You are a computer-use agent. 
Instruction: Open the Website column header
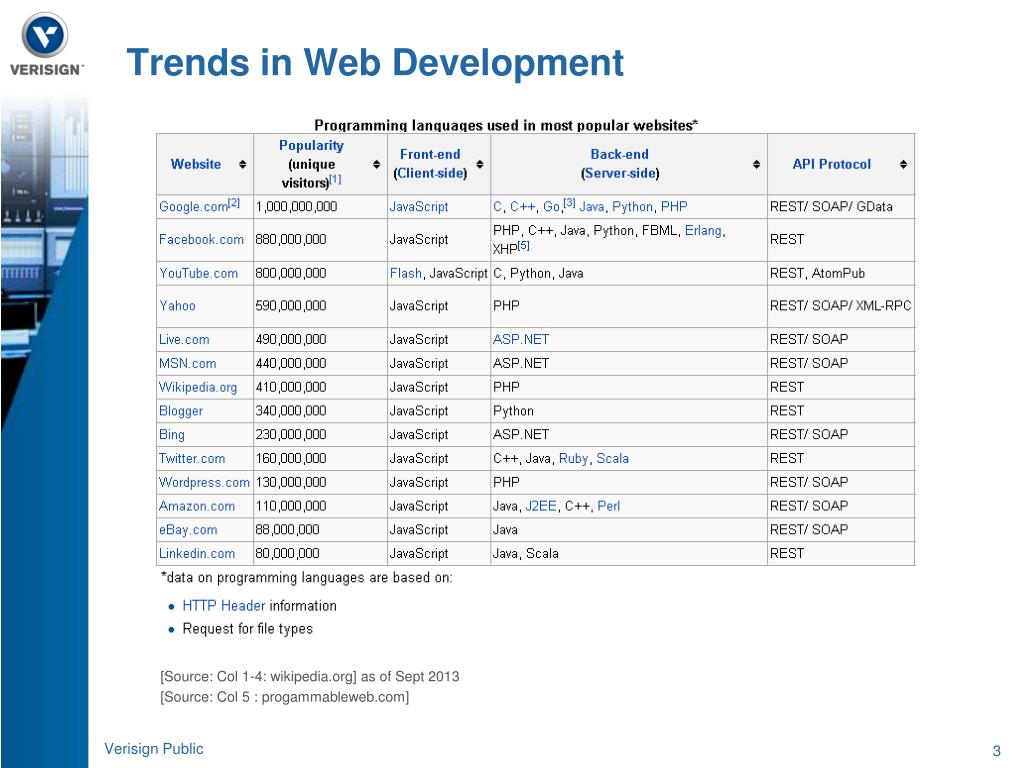tap(196, 165)
